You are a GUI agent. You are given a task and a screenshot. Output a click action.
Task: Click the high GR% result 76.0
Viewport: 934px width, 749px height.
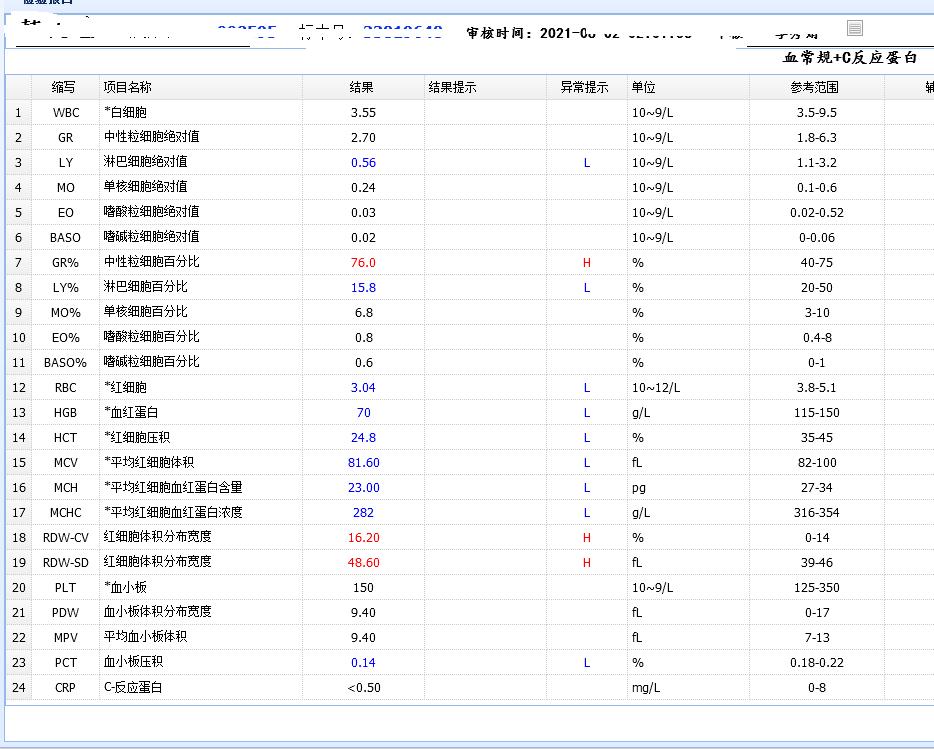point(361,262)
